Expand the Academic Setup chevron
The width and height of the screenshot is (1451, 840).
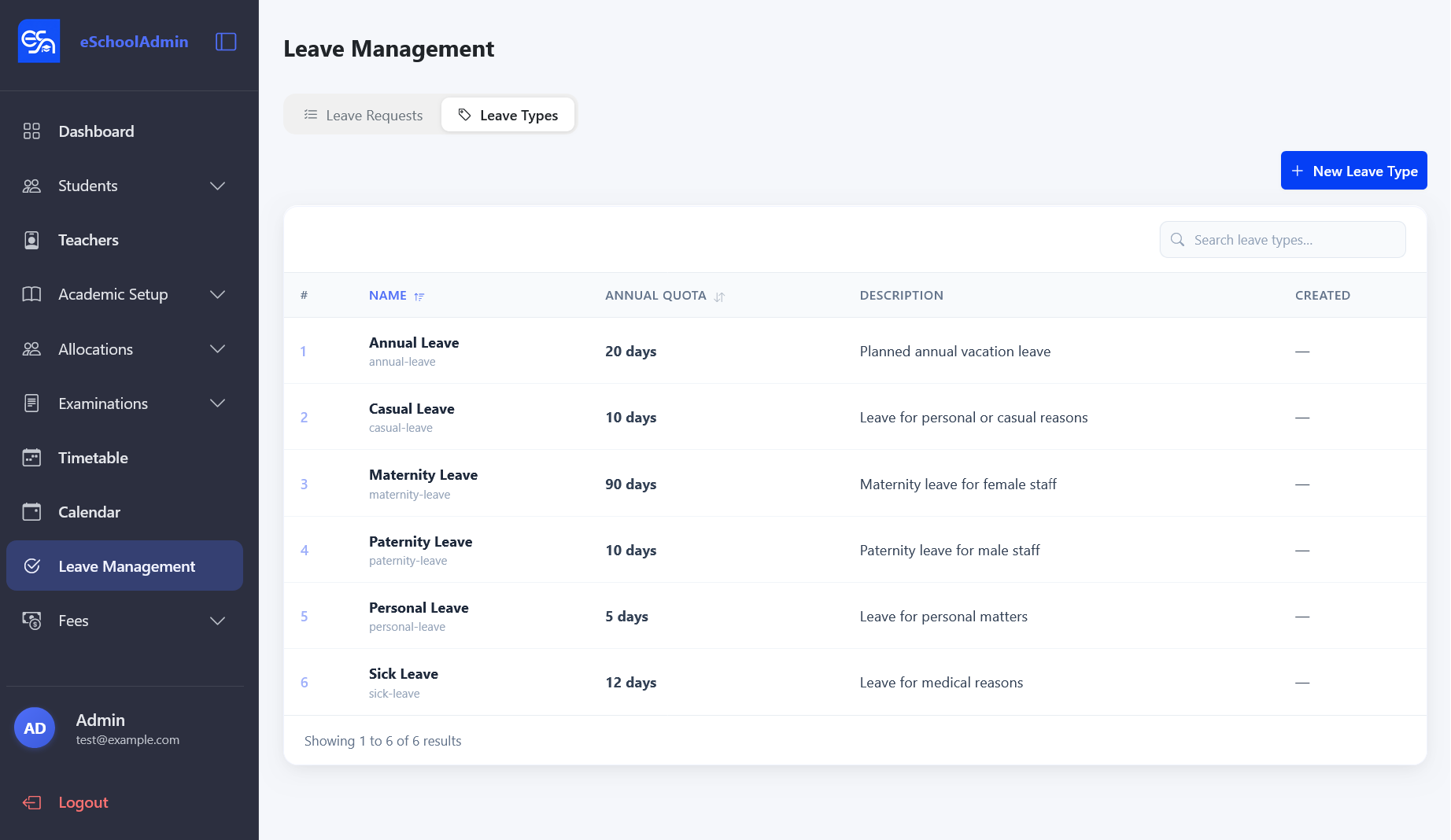click(218, 294)
